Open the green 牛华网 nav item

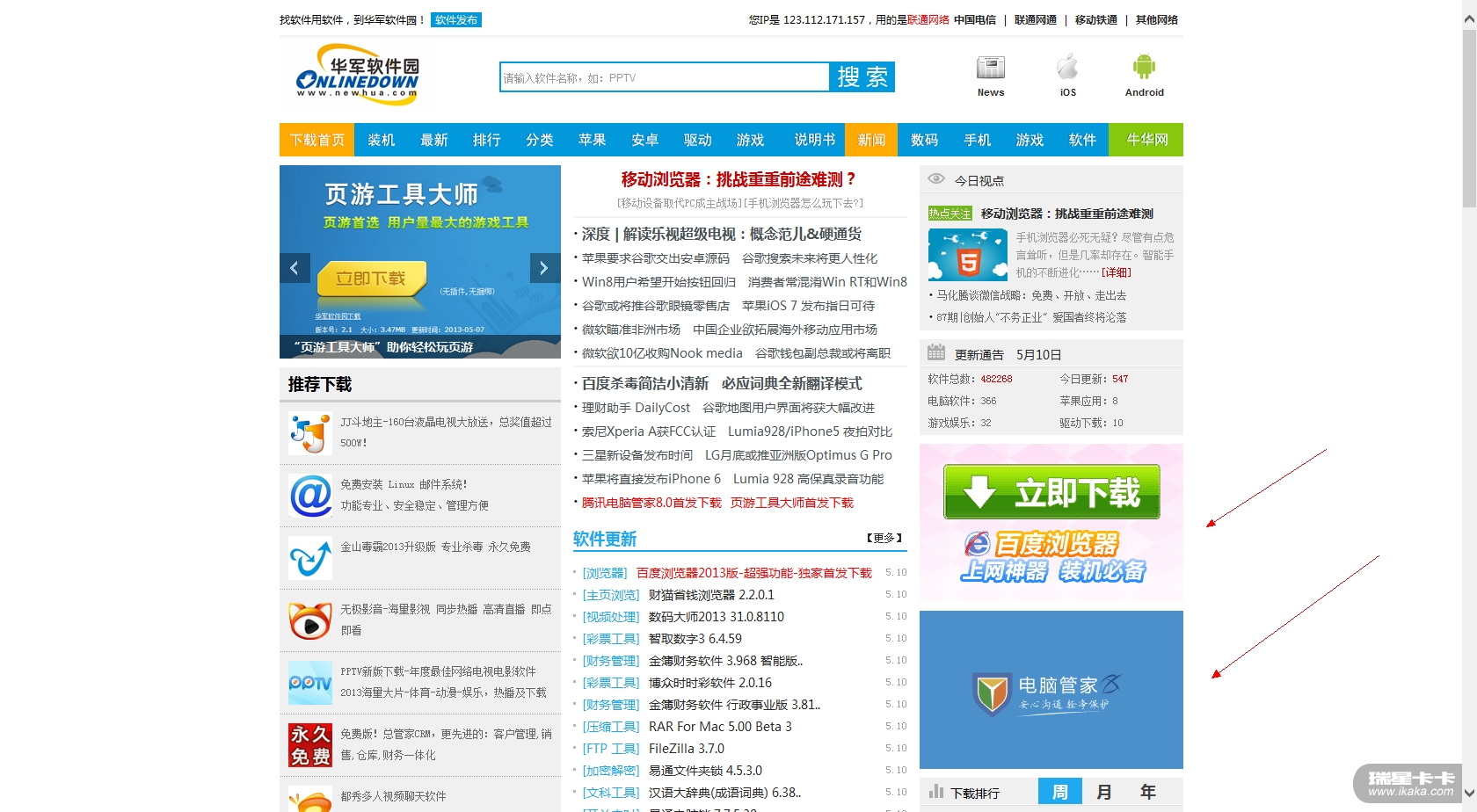[x=1147, y=140]
